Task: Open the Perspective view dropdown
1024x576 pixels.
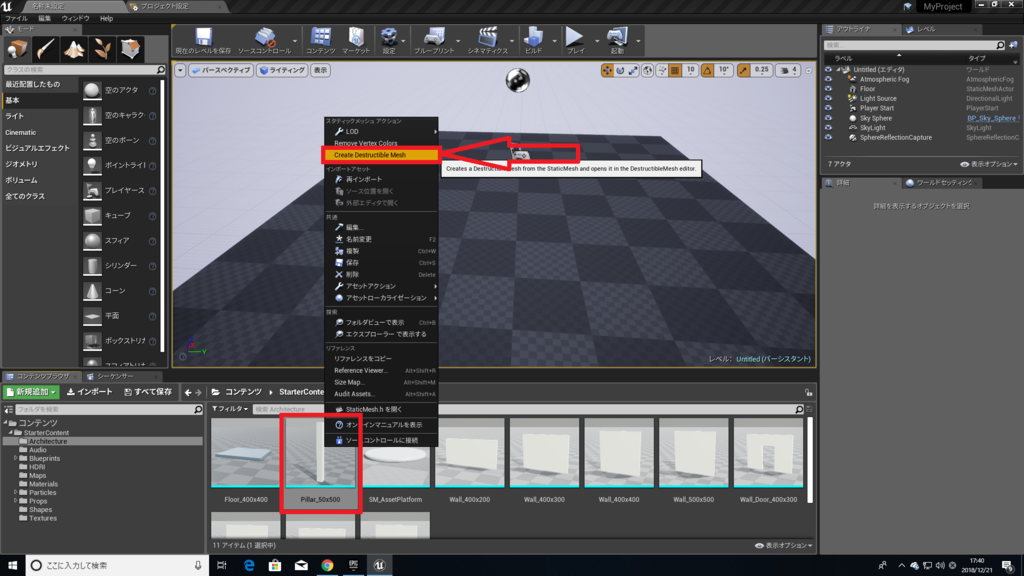Action: pos(221,71)
